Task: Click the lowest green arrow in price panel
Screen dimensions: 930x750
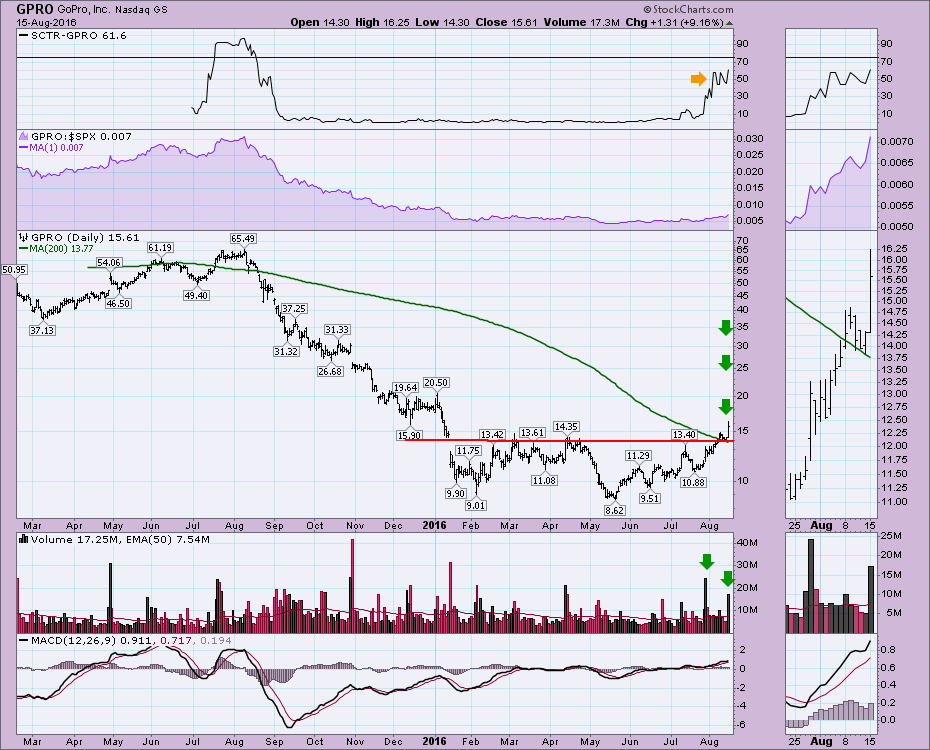Action: 725,405
